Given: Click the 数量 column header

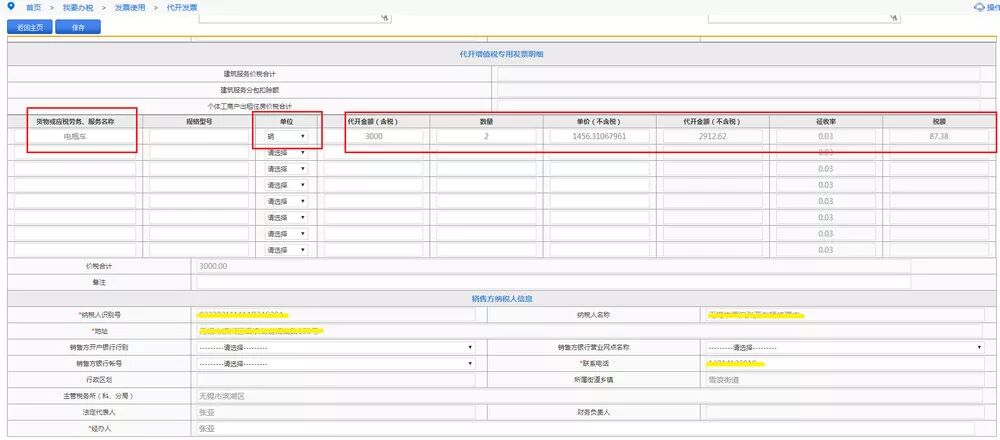Looking at the screenshot, I should pos(486,121).
